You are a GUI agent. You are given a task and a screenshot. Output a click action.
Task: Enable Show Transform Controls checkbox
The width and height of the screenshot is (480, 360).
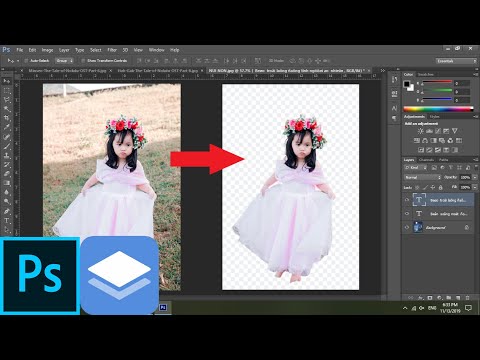click(83, 61)
